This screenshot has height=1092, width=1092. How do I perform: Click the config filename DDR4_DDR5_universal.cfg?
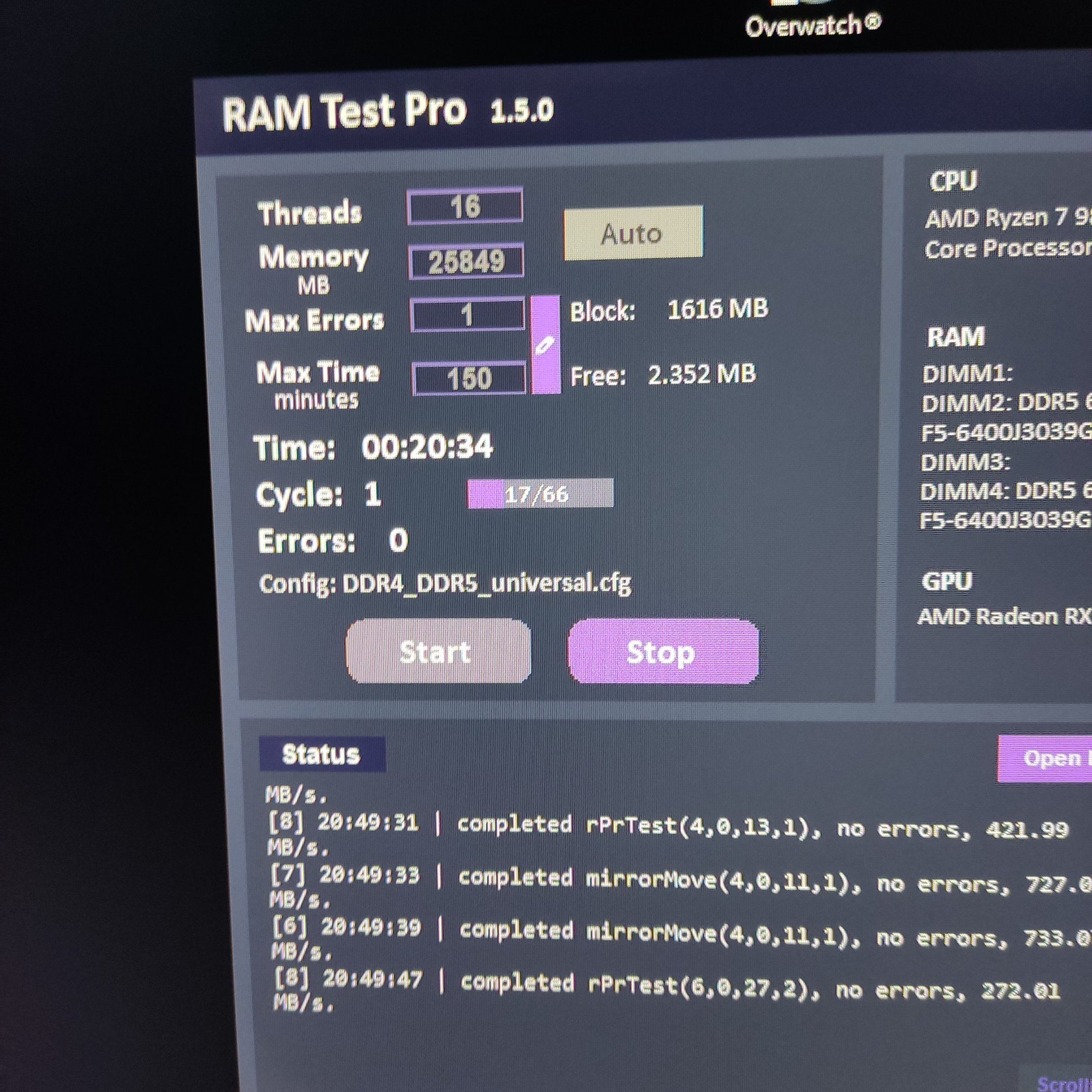tap(487, 583)
